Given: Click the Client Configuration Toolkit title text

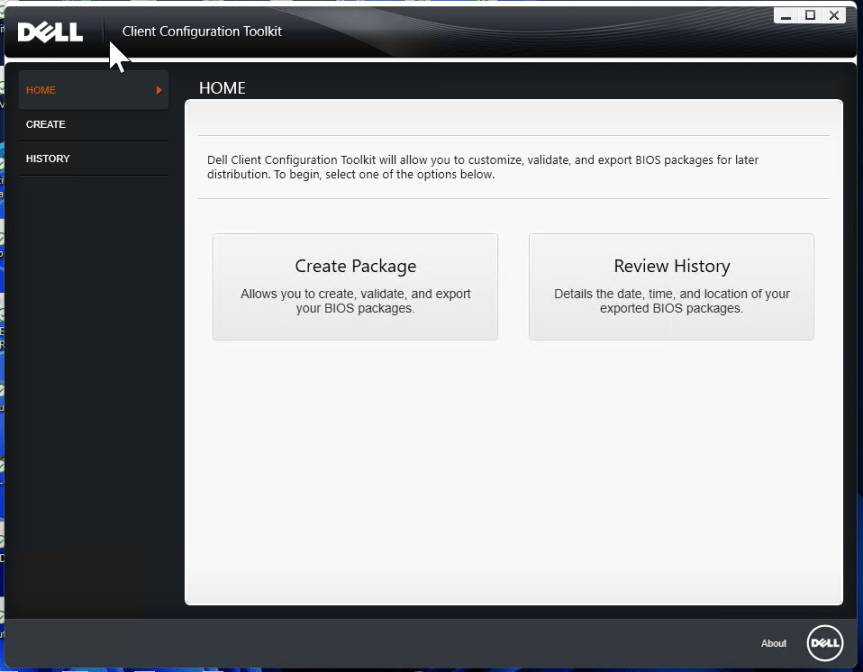Looking at the screenshot, I should pyautogui.click(x=201, y=31).
